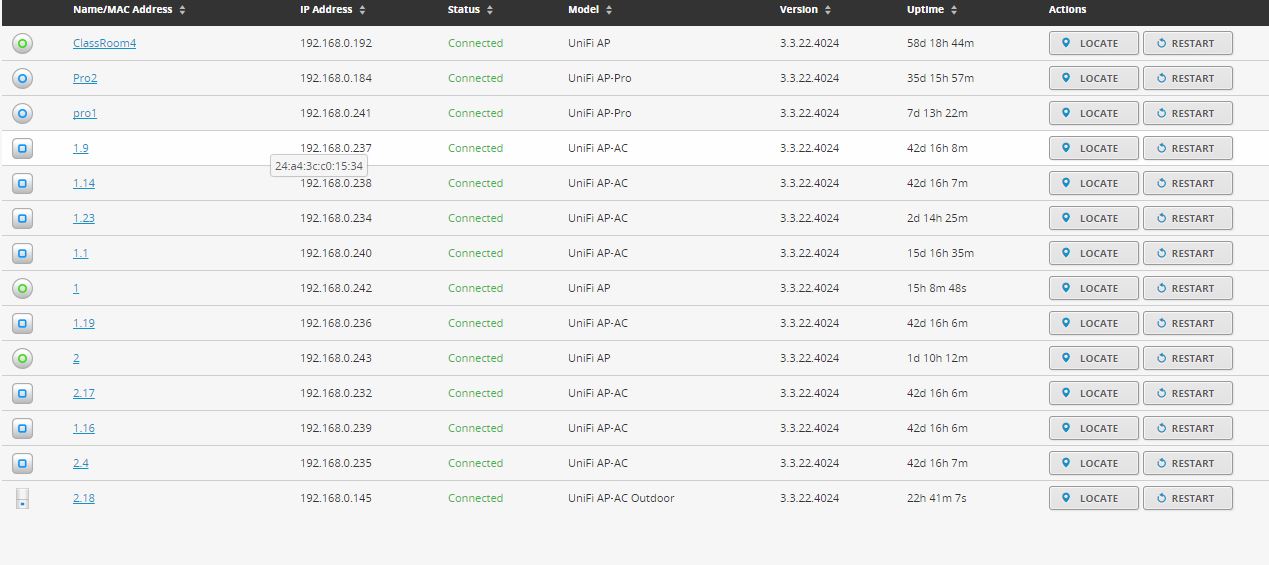Click the Pro2 access point icon
This screenshot has width=1269, height=565.
pos(23,79)
